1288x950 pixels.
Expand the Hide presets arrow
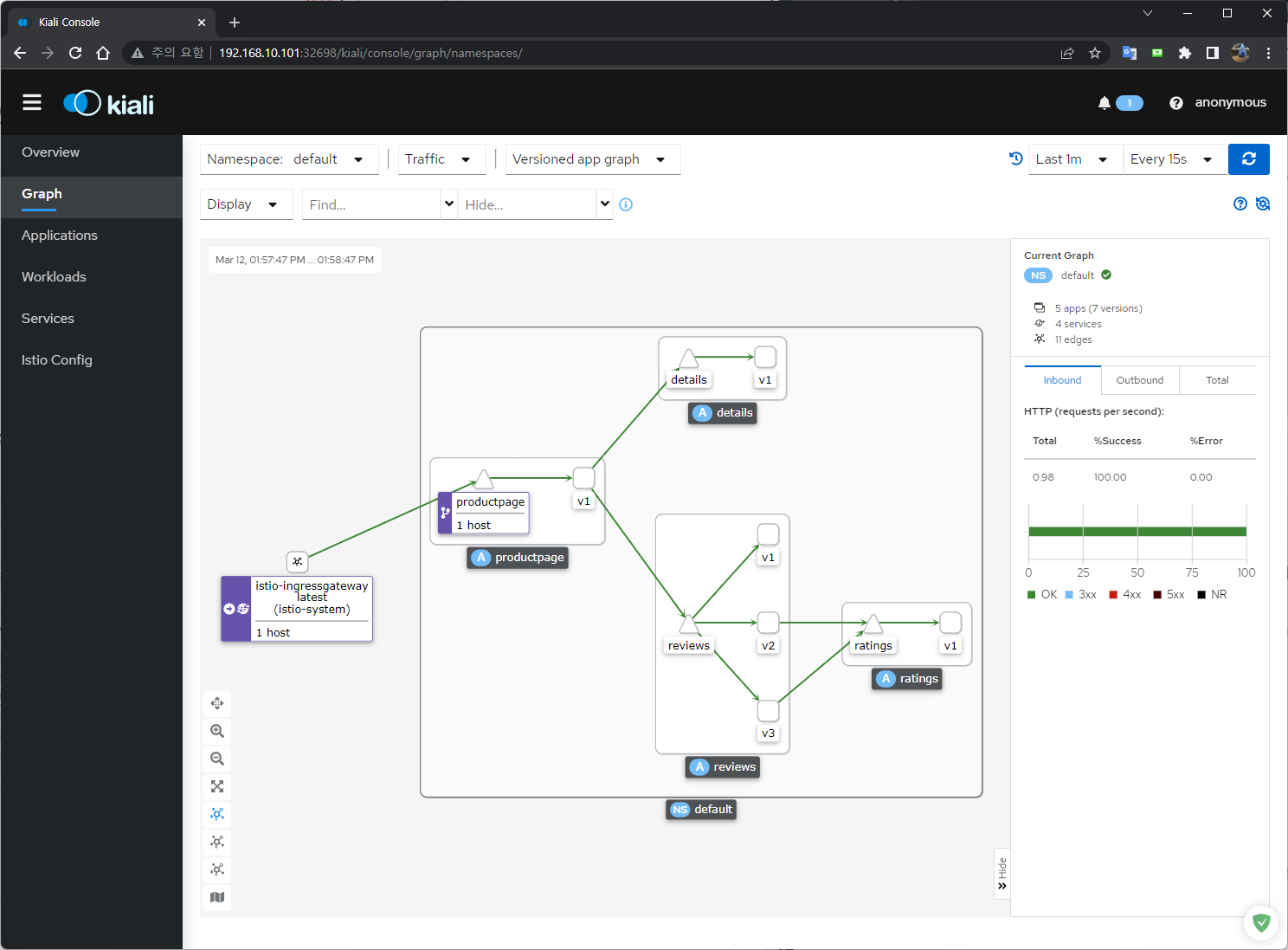coord(605,204)
